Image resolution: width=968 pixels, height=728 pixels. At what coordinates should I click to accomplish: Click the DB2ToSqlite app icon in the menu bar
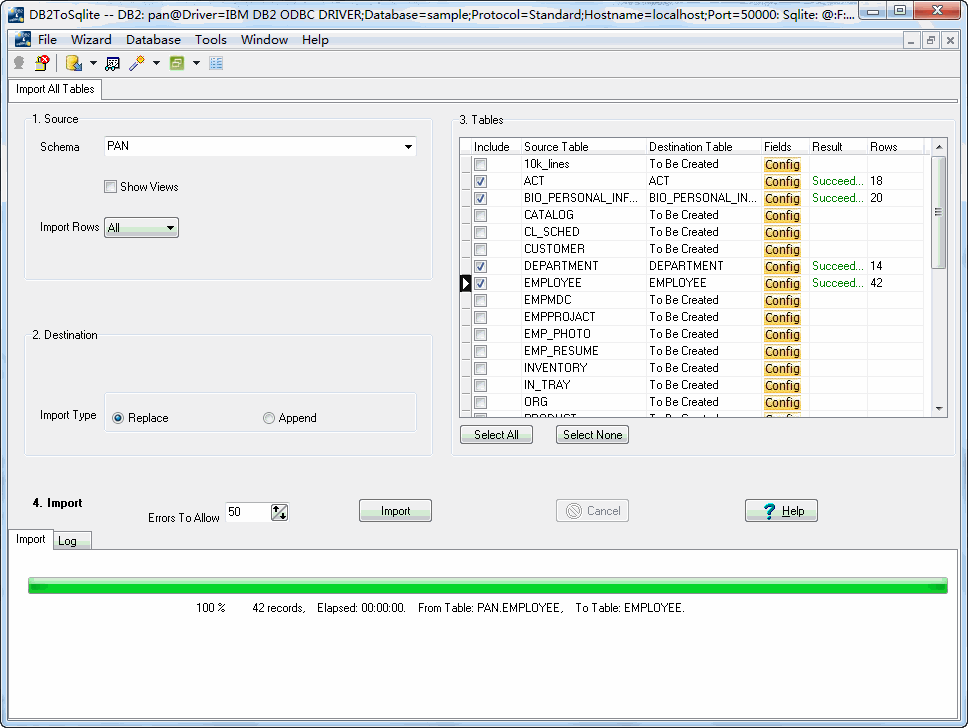coord(23,40)
